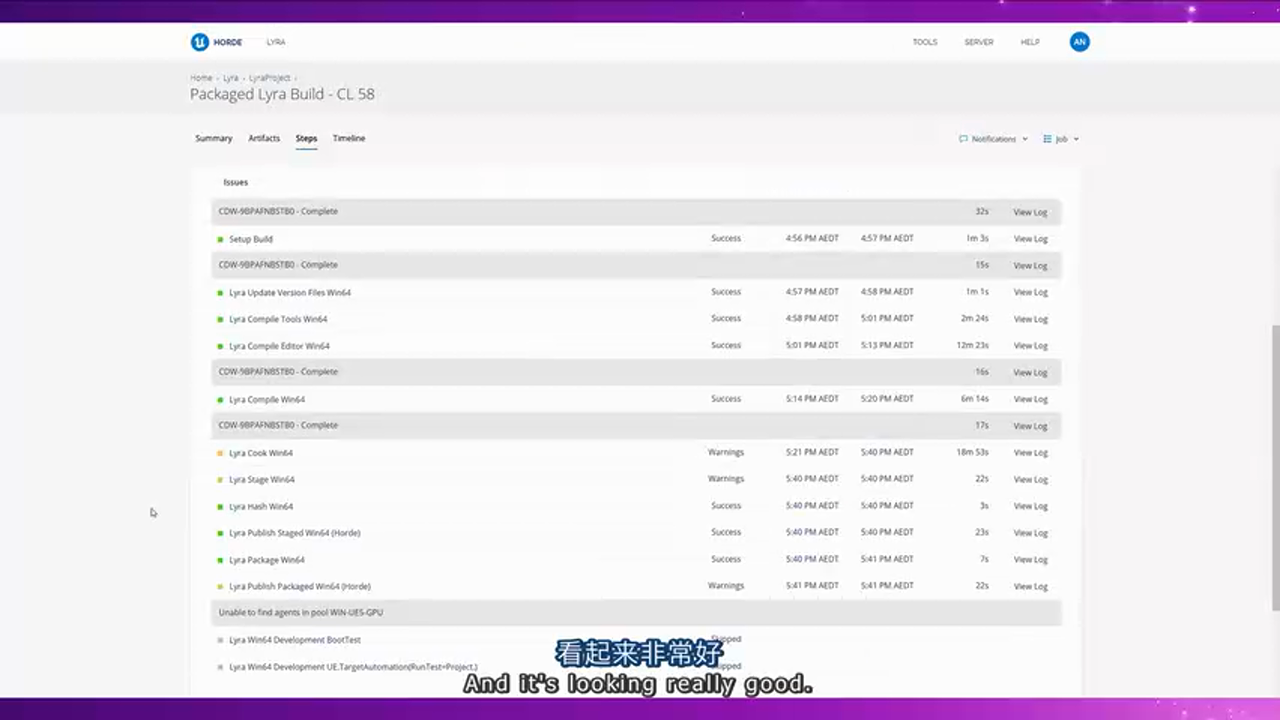The height and width of the screenshot is (720, 1280).
Task: Click green status icon beside Setup Build
Action: pos(220,240)
